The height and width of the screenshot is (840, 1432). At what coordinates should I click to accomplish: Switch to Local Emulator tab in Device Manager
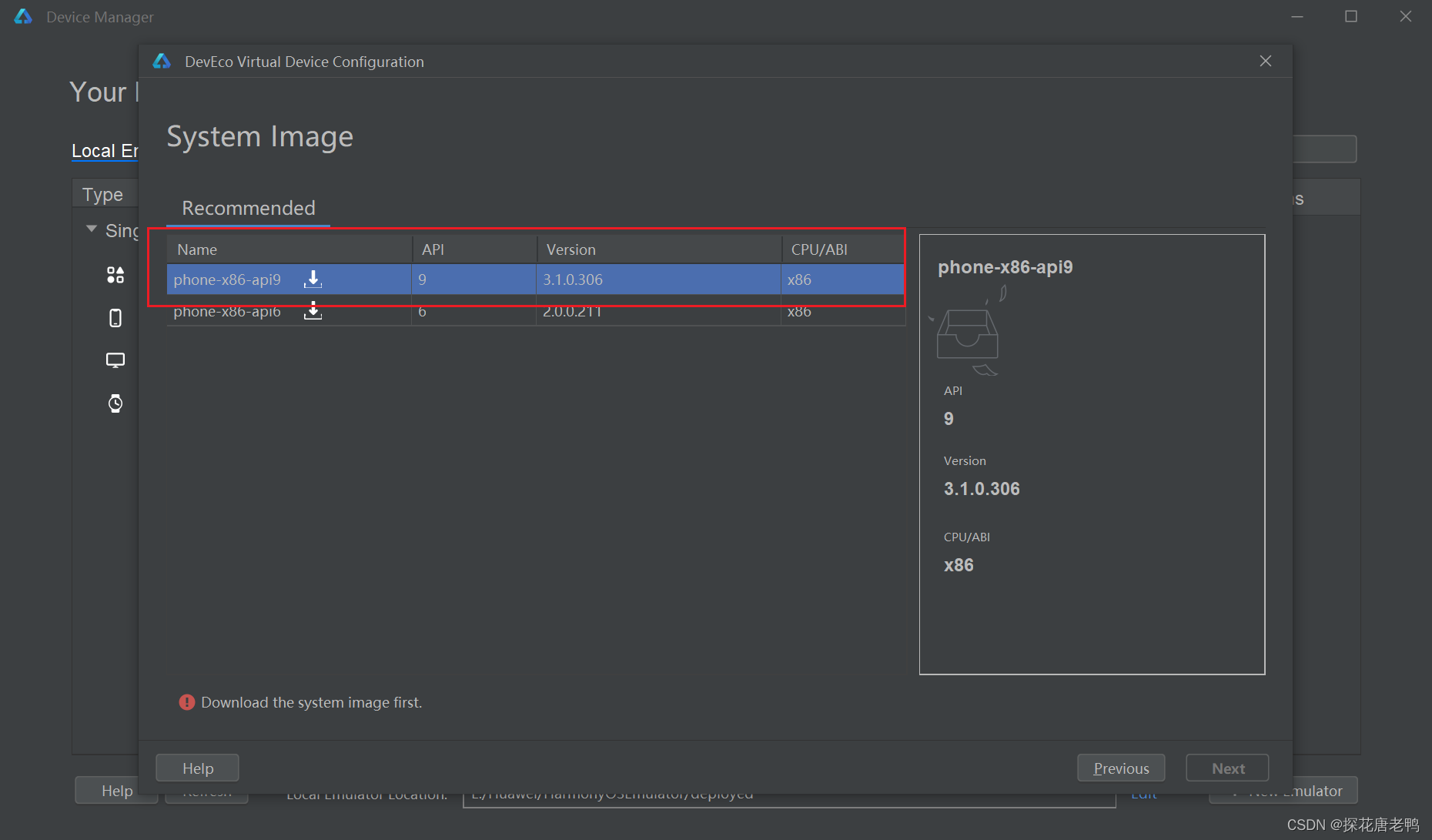[x=105, y=151]
